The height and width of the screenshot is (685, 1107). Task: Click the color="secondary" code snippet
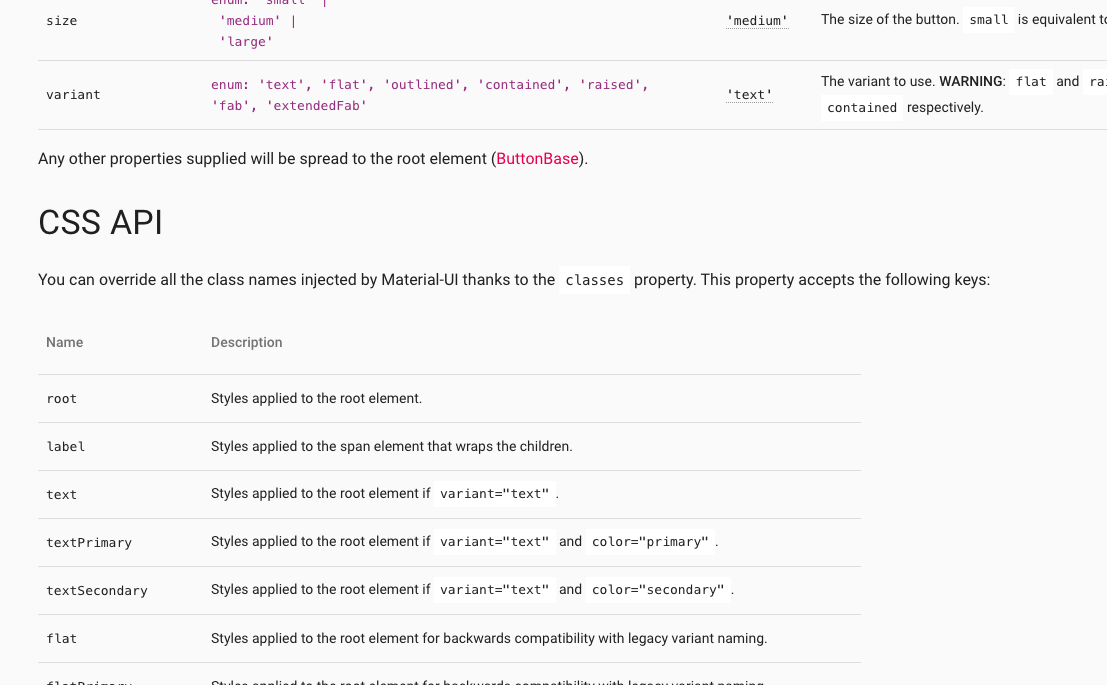(655, 589)
